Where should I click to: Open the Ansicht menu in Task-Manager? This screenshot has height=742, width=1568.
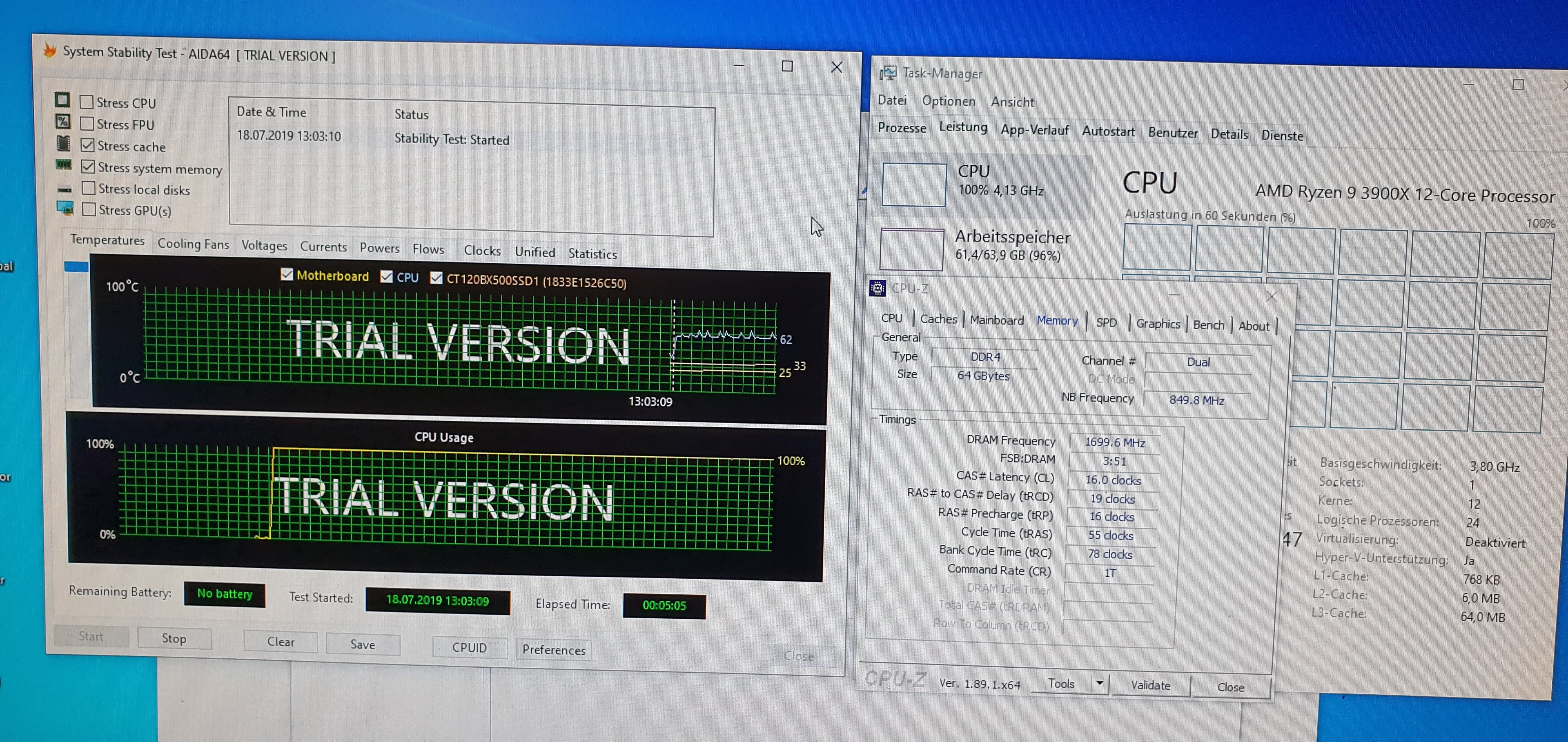pyautogui.click(x=1012, y=102)
